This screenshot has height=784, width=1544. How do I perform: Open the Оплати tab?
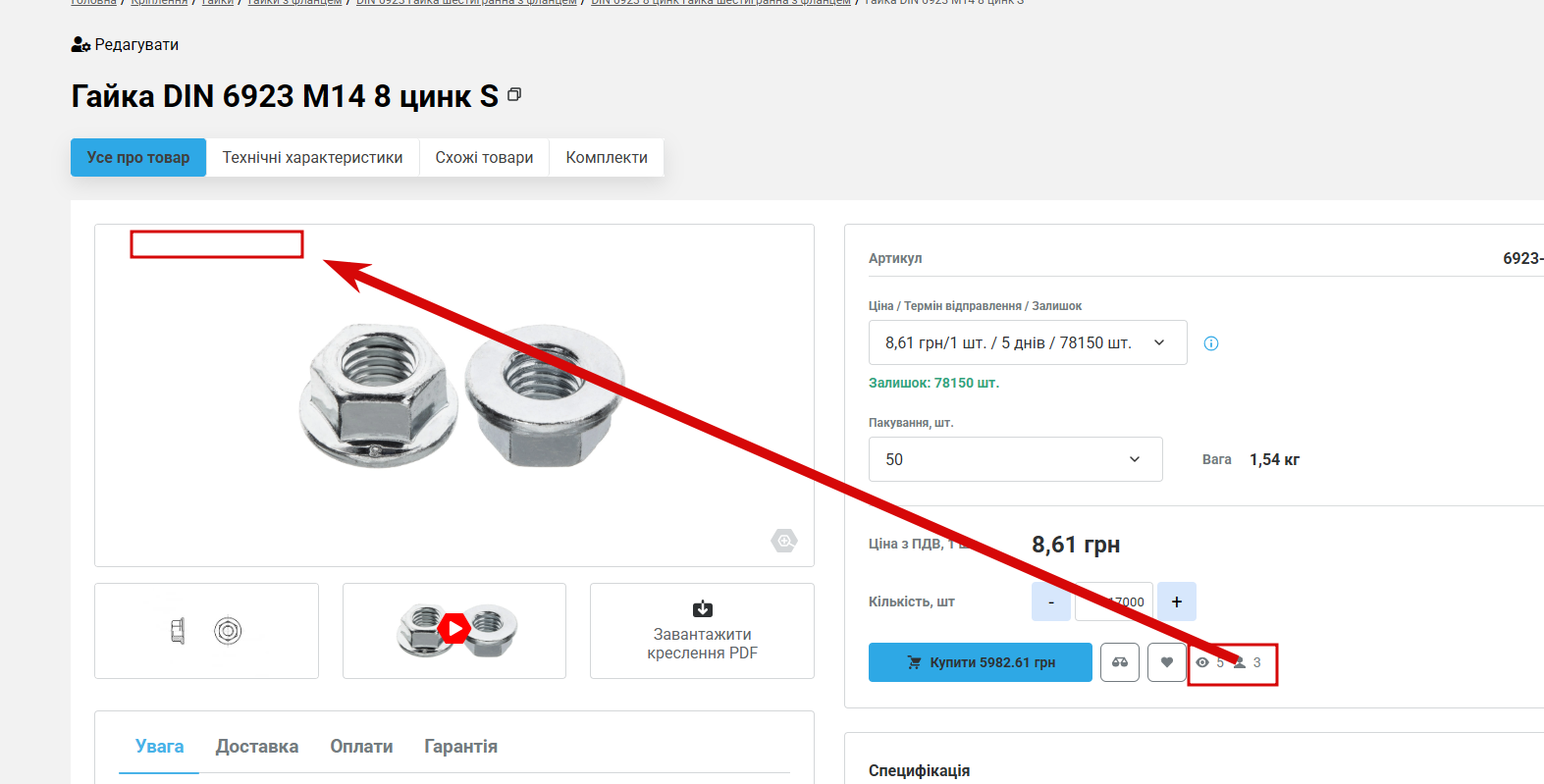point(361,747)
